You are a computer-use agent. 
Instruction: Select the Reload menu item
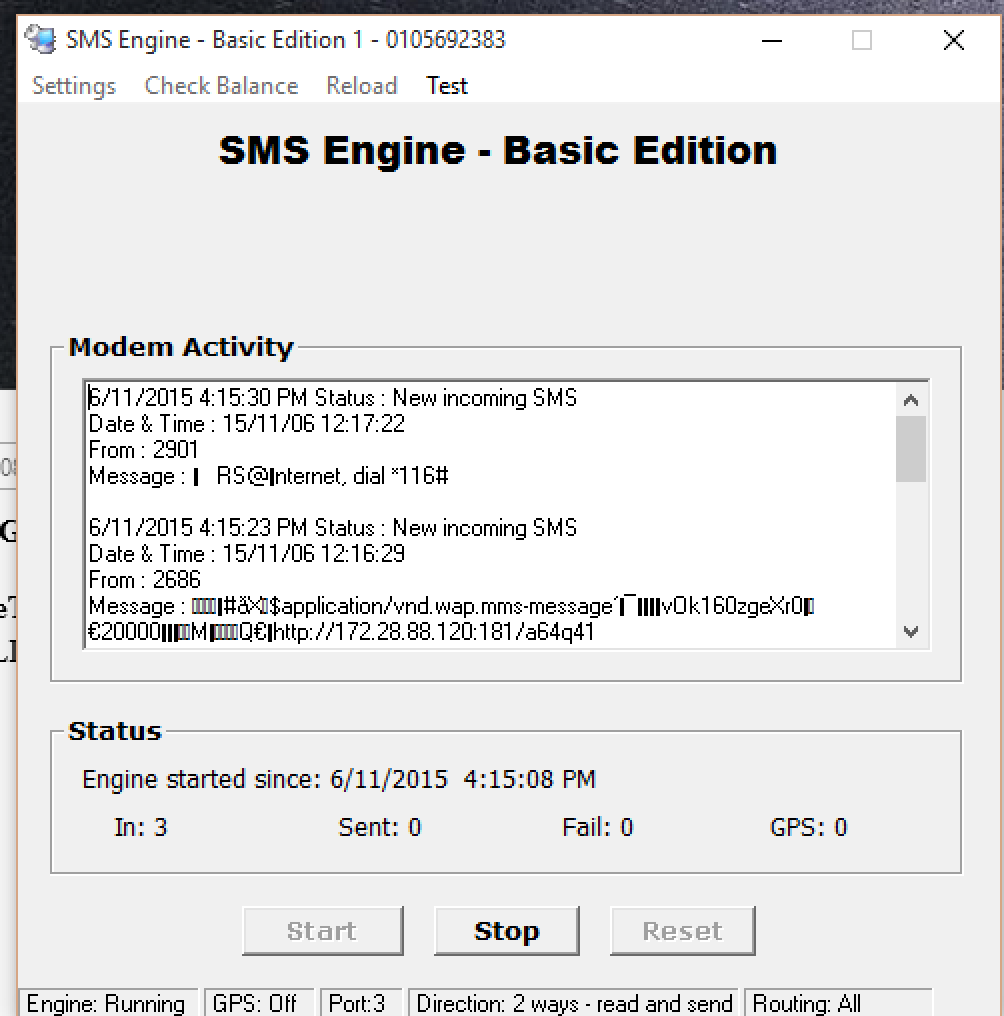[361, 86]
